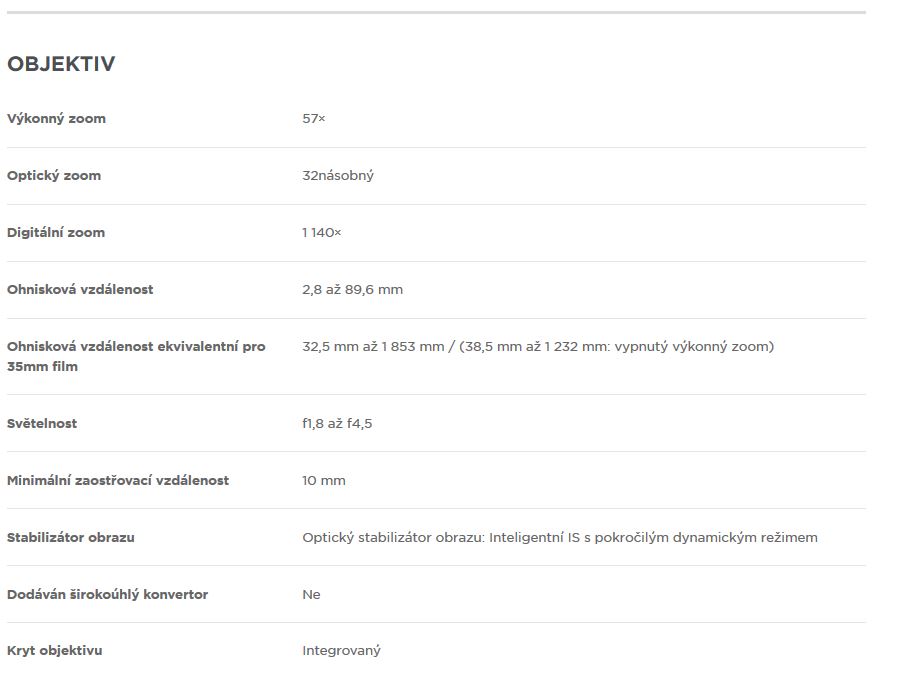Click the OBJEKTIV section heading

pyautogui.click(x=61, y=64)
